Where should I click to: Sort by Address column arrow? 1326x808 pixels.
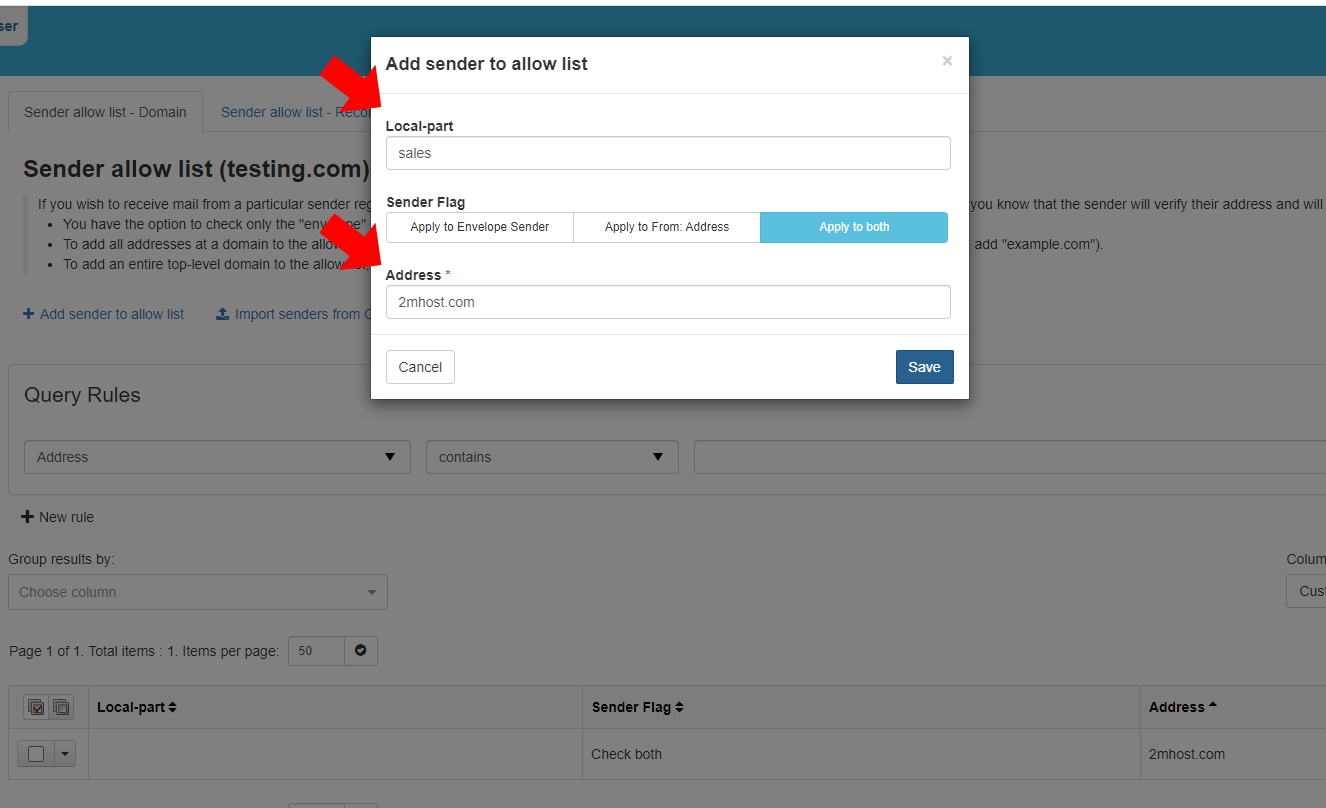point(1213,706)
